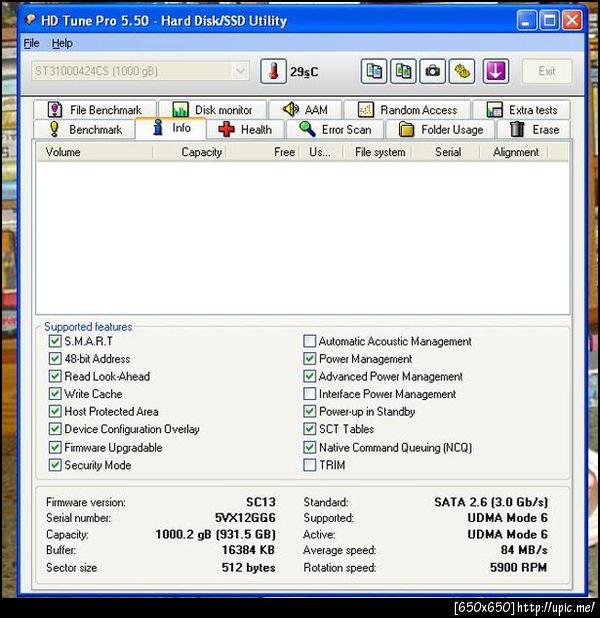Click the average speed value 84 MB/s
The height and width of the screenshot is (618, 600).
524,549
